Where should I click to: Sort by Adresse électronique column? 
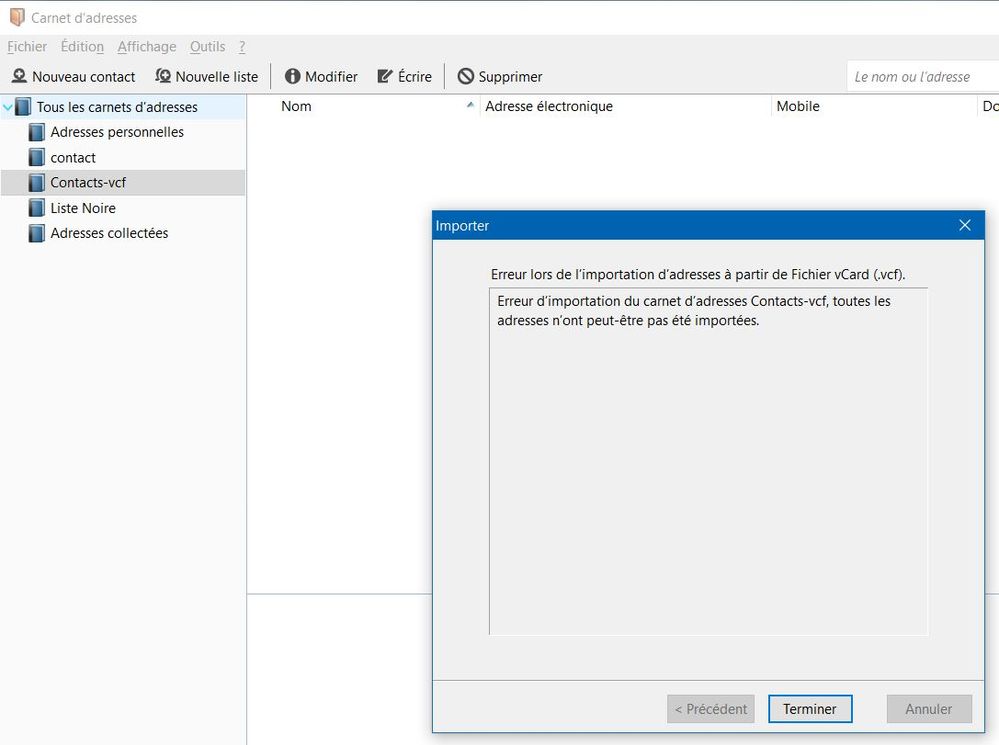pyautogui.click(x=549, y=106)
